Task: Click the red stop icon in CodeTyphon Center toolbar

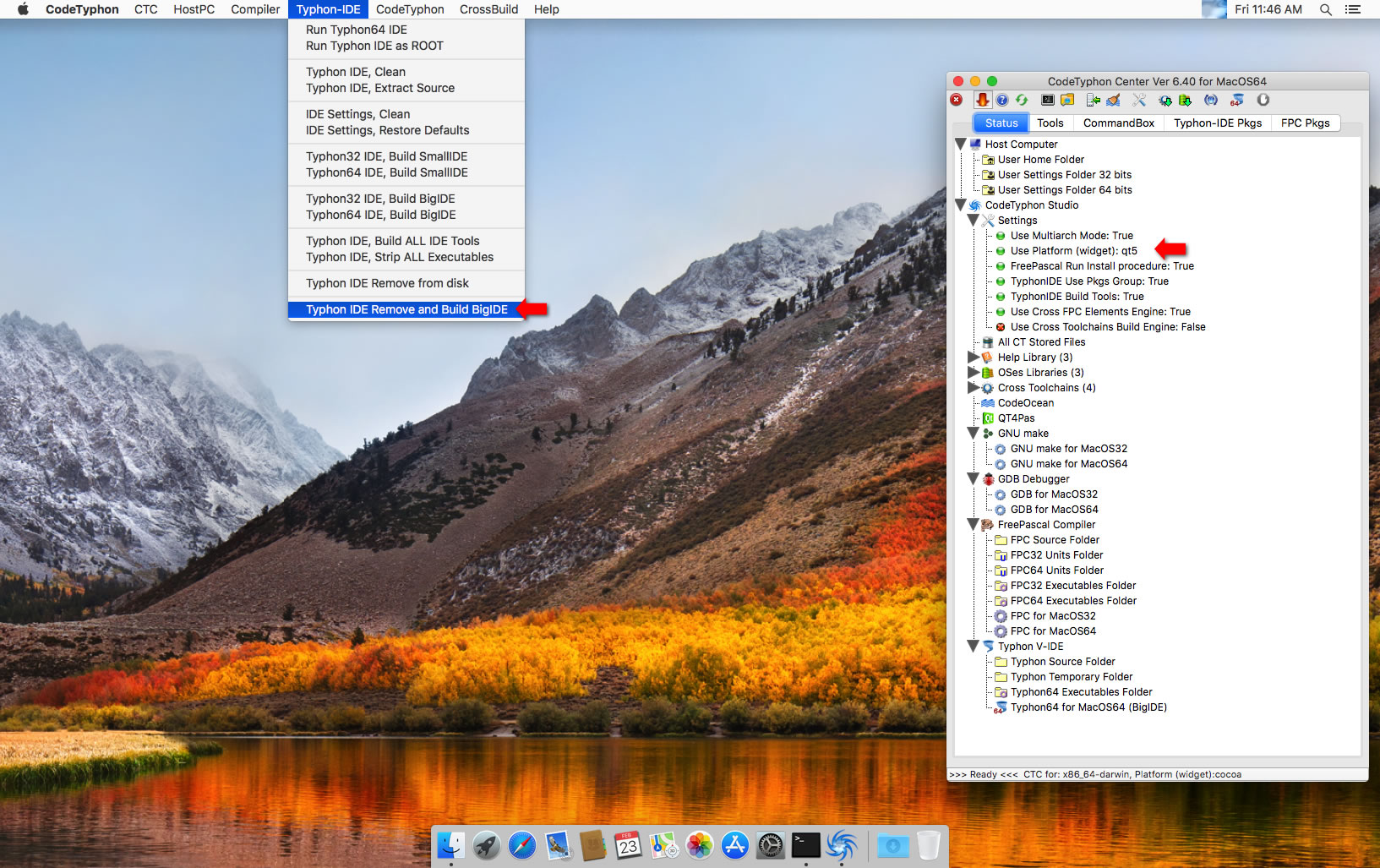Action: coord(956,100)
